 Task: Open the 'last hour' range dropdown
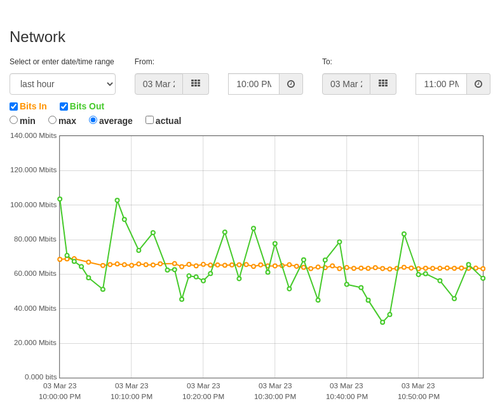tap(63, 84)
